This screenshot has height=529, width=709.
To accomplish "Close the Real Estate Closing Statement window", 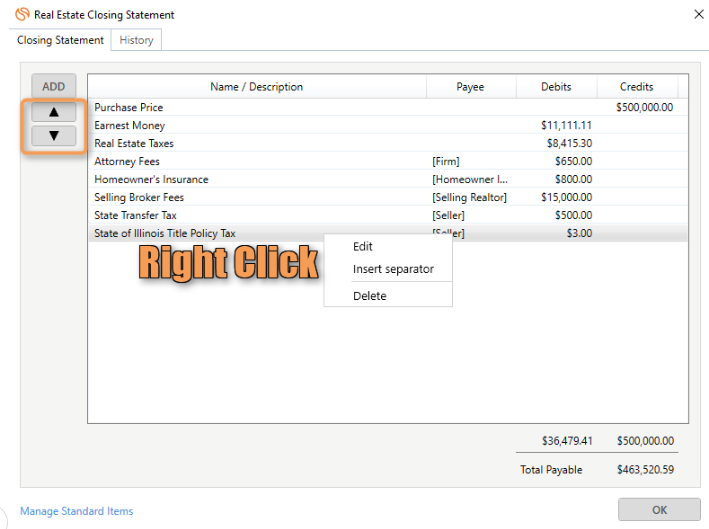I will click(x=697, y=14).
